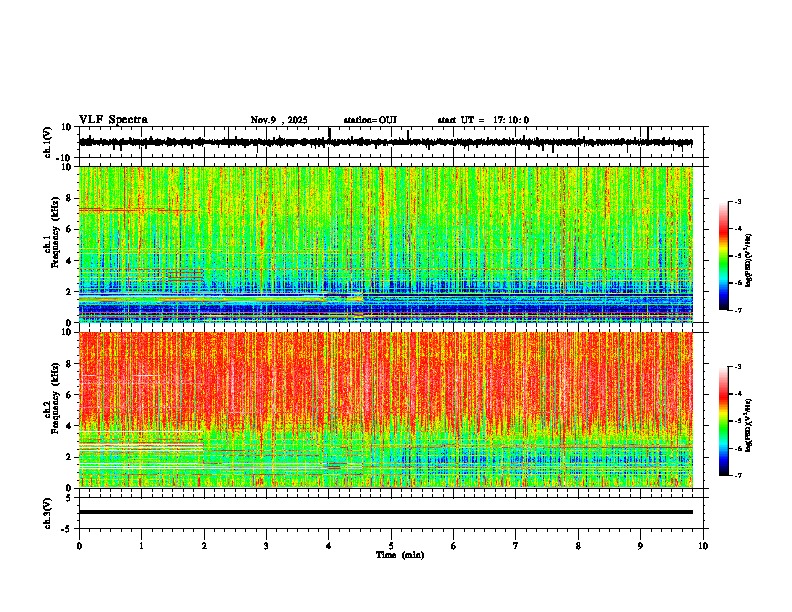Click time axis tick label "7"
Screen dimensions: 792x612
[x=516, y=546]
